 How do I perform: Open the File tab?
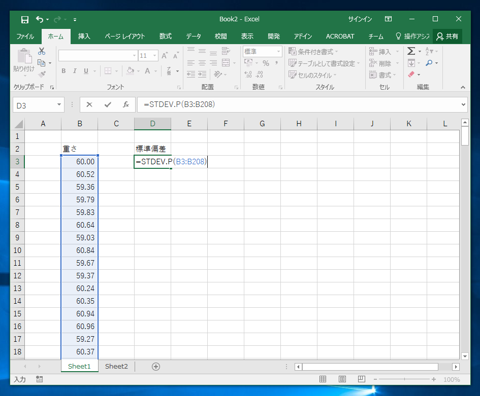tap(25, 36)
